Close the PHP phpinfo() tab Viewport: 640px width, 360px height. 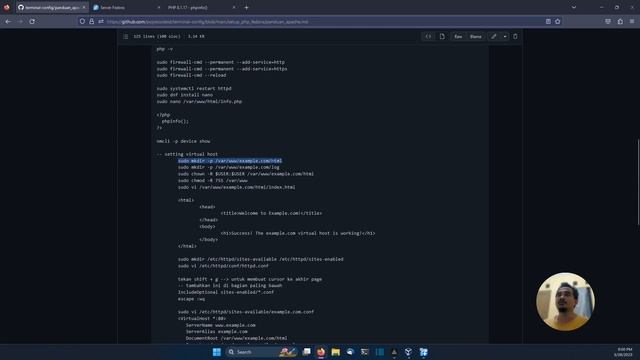pyautogui.click(x=234, y=7)
